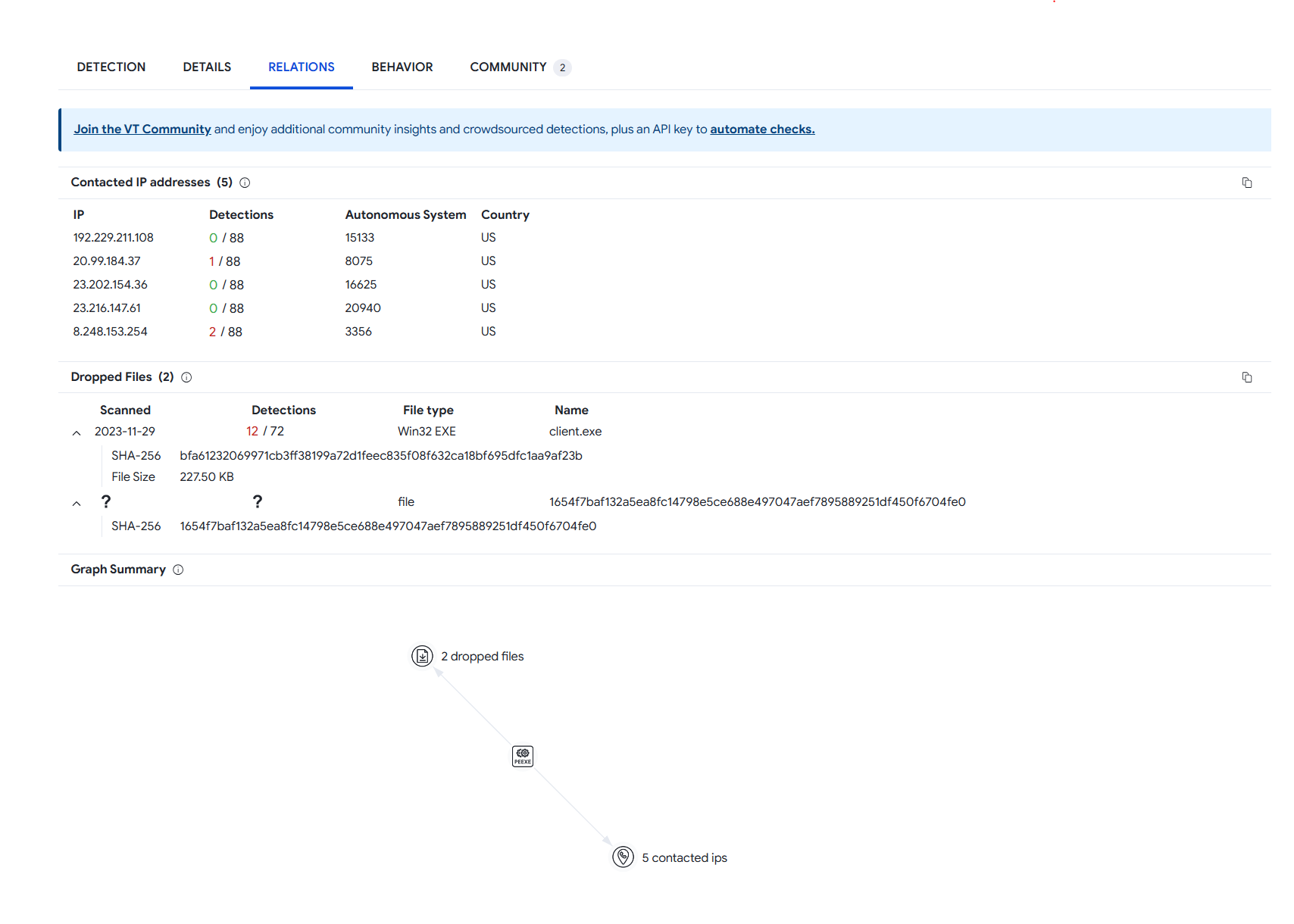The height and width of the screenshot is (924, 1294).
Task: Click the 12 / 72 detections value
Action: pyautogui.click(x=265, y=432)
